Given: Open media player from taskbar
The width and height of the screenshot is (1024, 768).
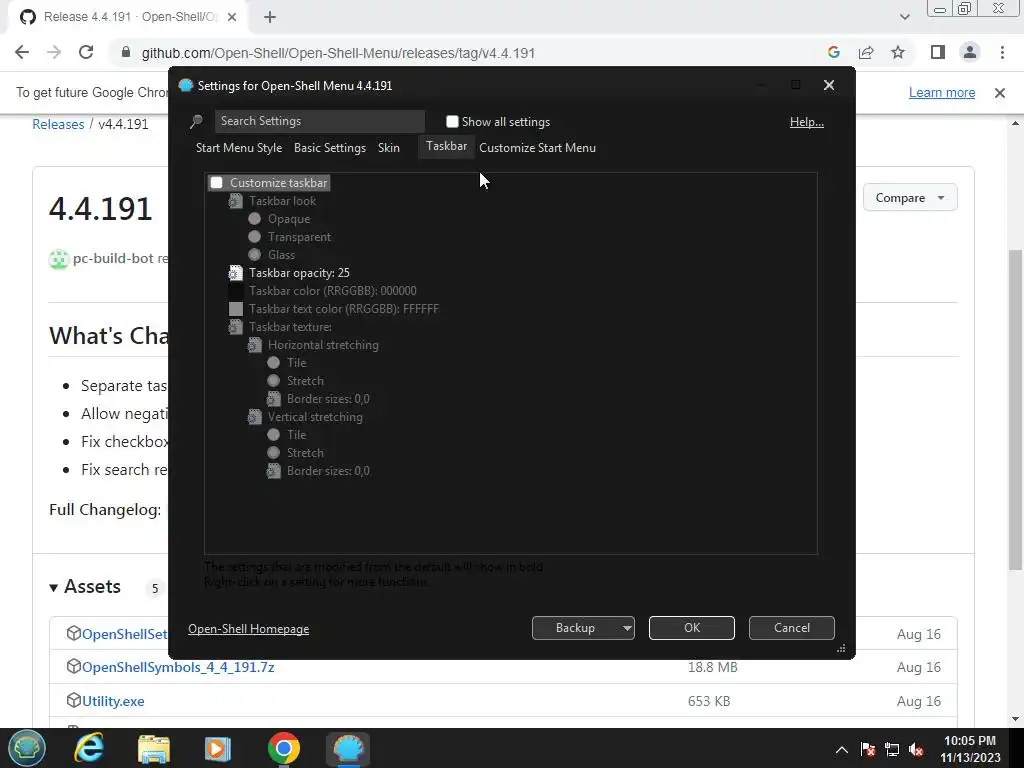Looking at the screenshot, I should click(217, 748).
